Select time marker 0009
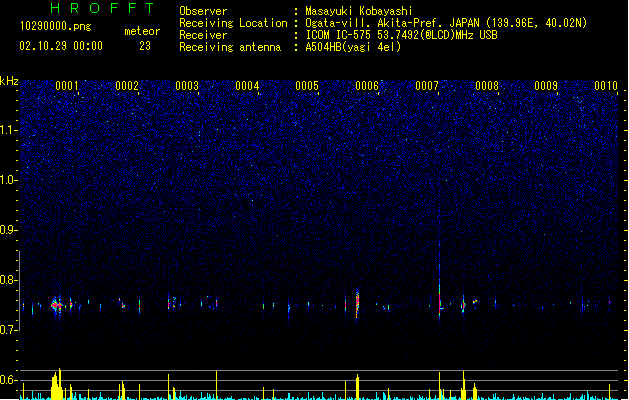The height and width of the screenshot is (400, 629). (546, 86)
